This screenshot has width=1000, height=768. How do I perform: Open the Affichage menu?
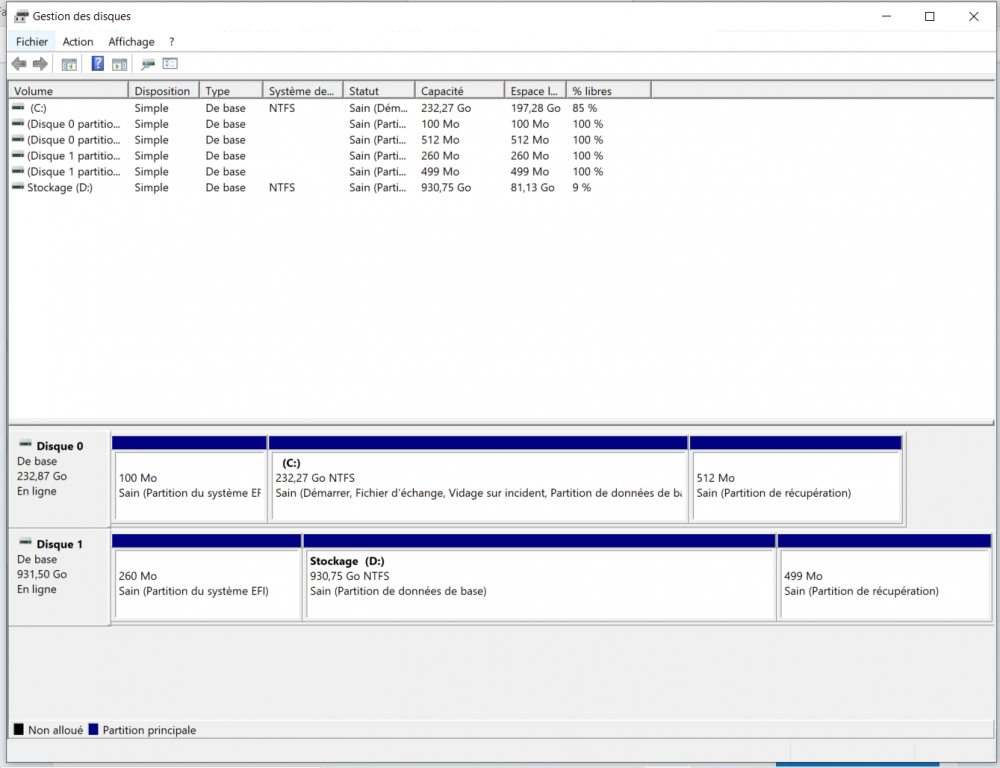pos(131,42)
